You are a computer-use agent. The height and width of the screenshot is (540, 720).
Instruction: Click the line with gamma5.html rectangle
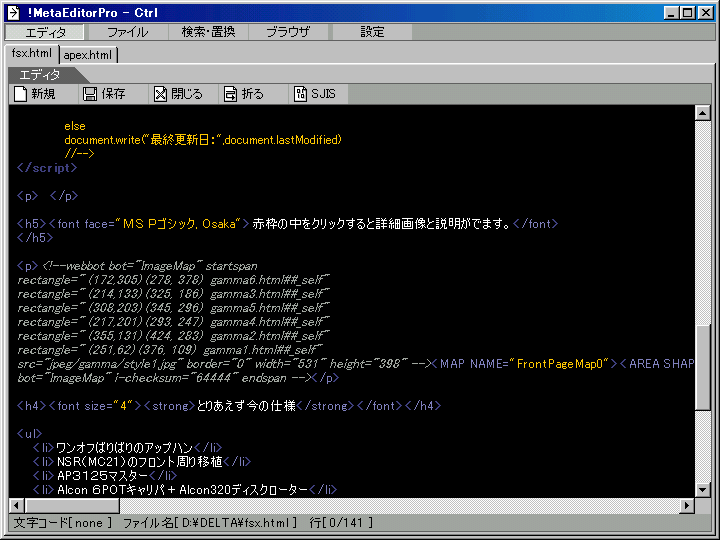pos(173,308)
